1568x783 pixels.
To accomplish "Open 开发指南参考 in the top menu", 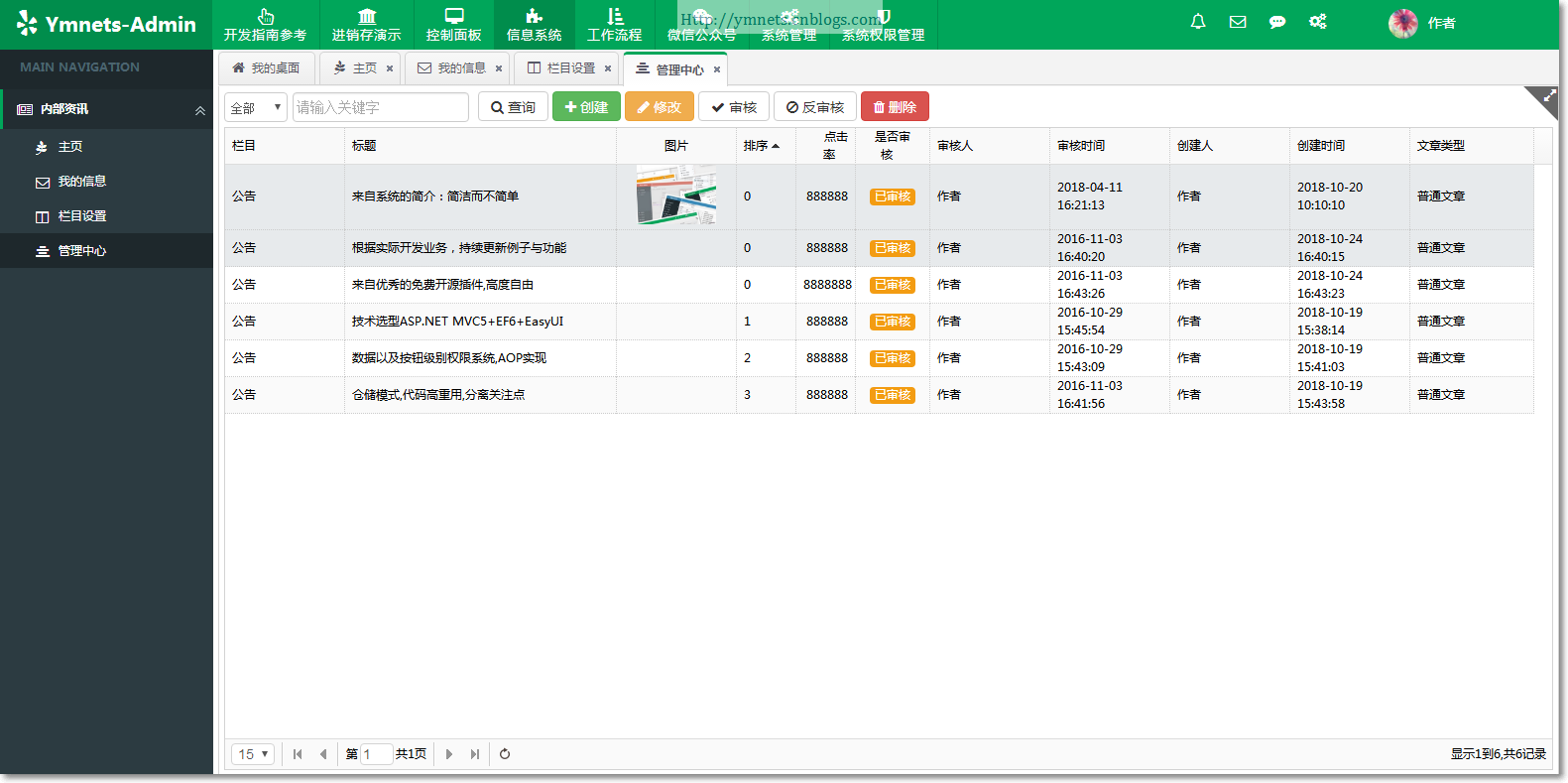I will click(265, 25).
